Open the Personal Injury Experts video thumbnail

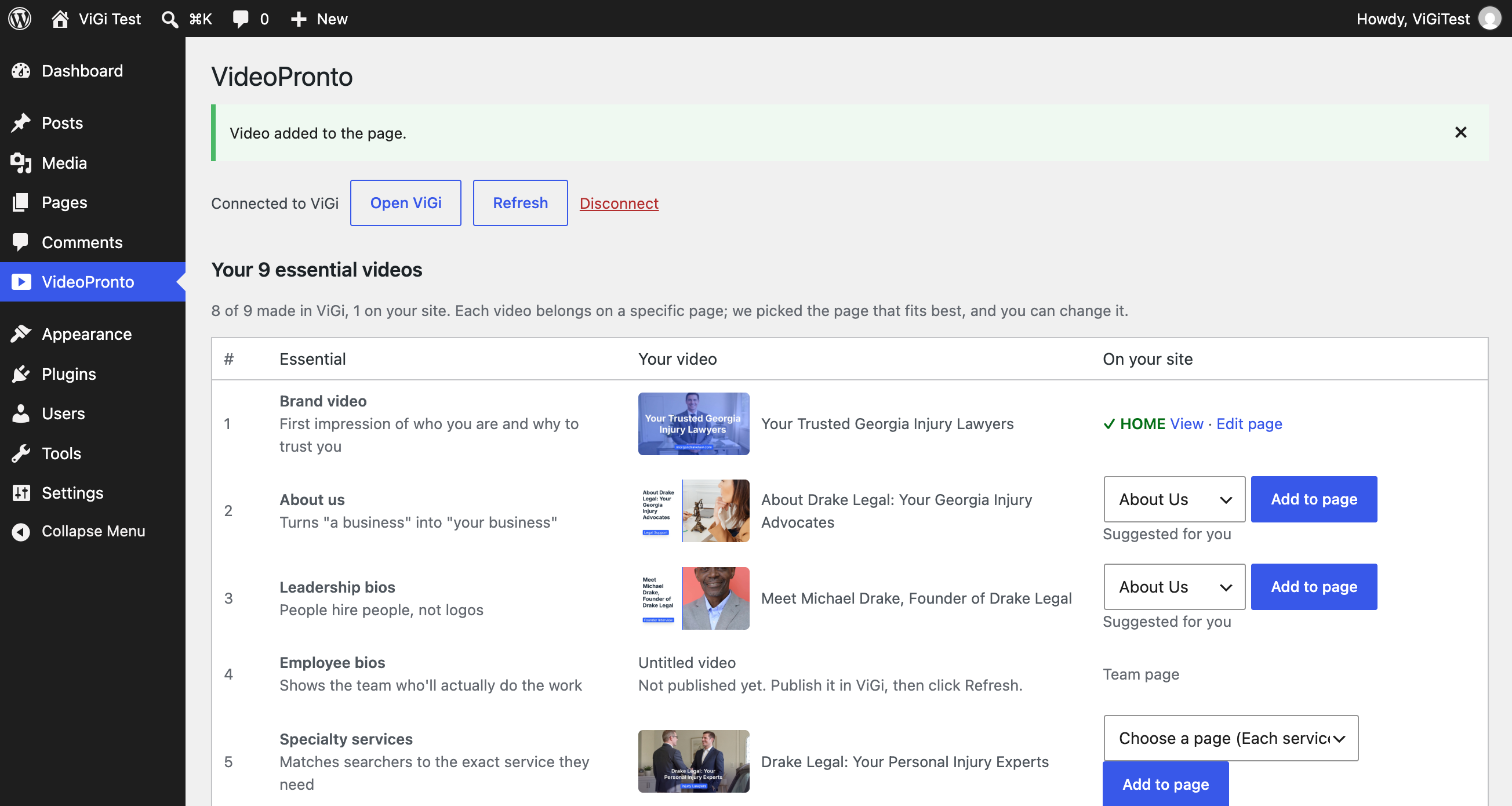[x=694, y=761]
